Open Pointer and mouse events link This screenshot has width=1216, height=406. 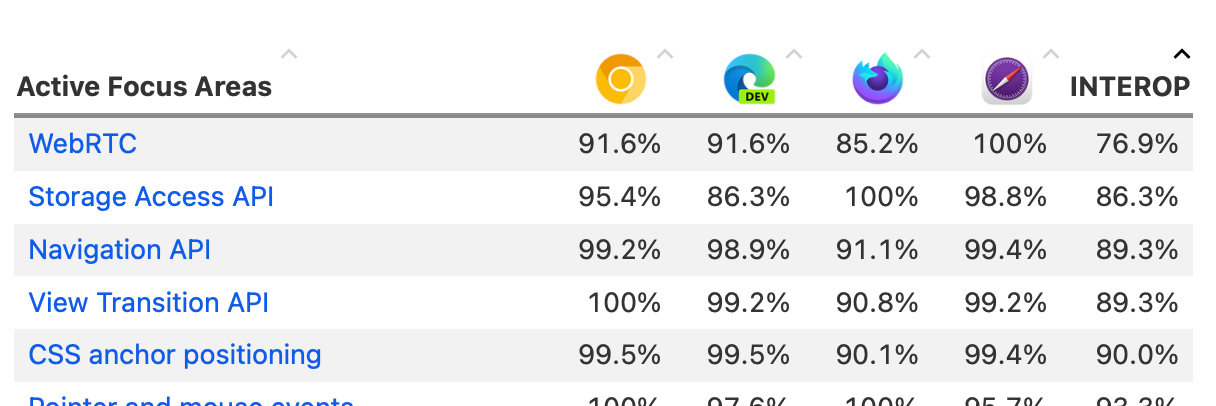point(190,401)
